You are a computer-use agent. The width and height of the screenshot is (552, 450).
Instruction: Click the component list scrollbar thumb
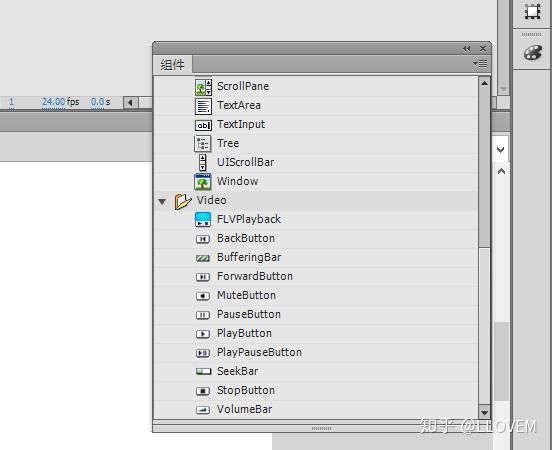point(484,168)
